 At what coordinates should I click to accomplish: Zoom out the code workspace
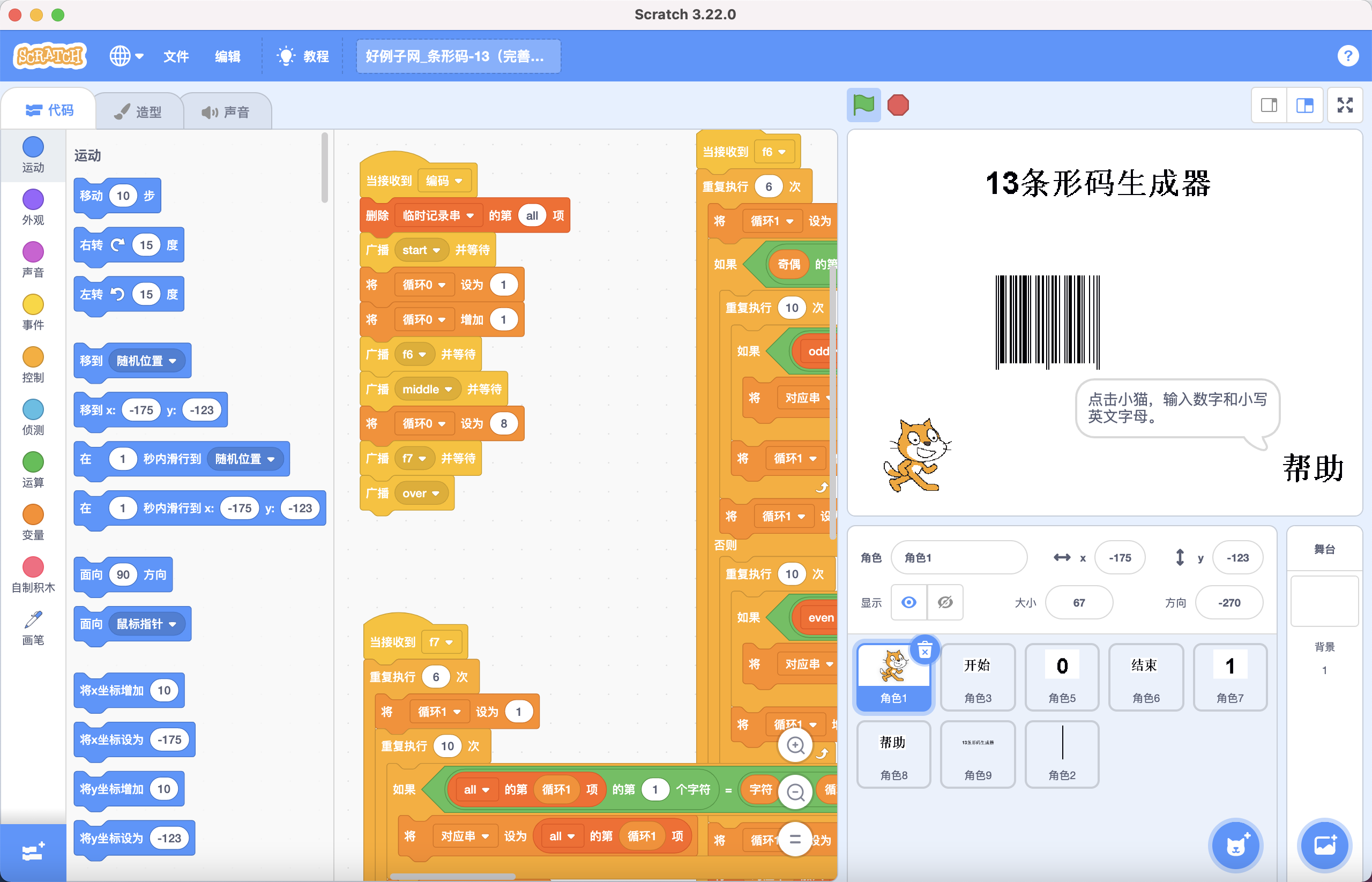[795, 793]
